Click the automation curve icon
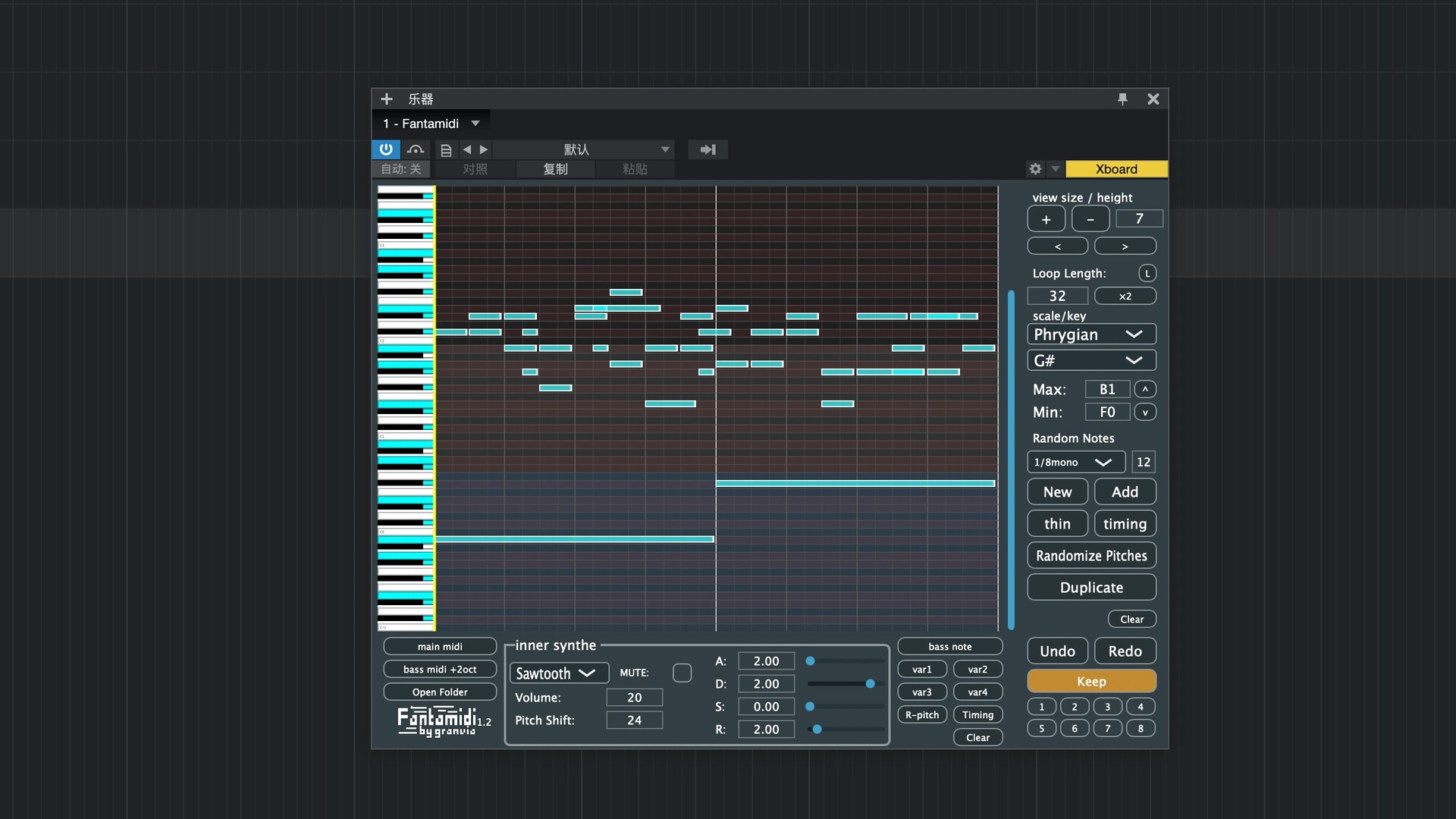The width and height of the screenshot is (1456, 819). [x=415, y=149]
